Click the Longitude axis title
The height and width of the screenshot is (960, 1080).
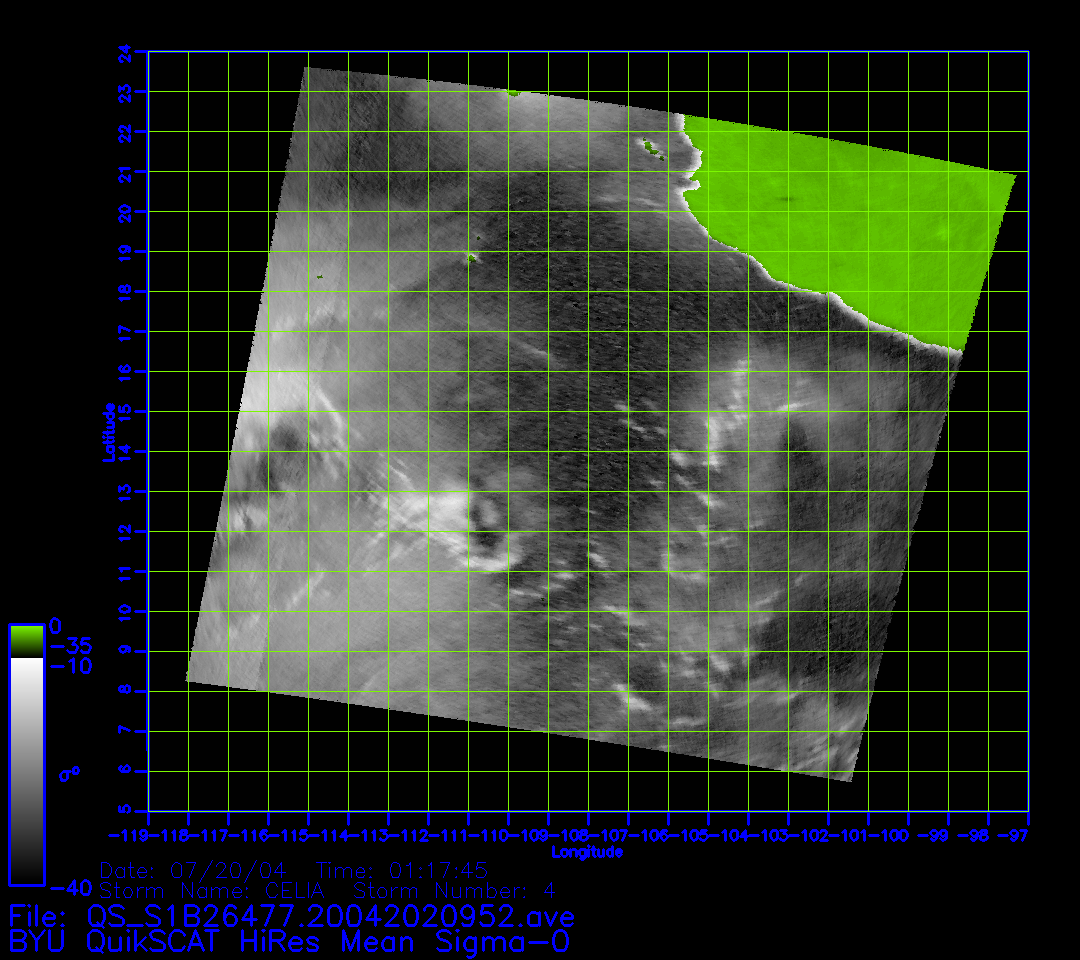pyautogui.click(x=587, y=852)
